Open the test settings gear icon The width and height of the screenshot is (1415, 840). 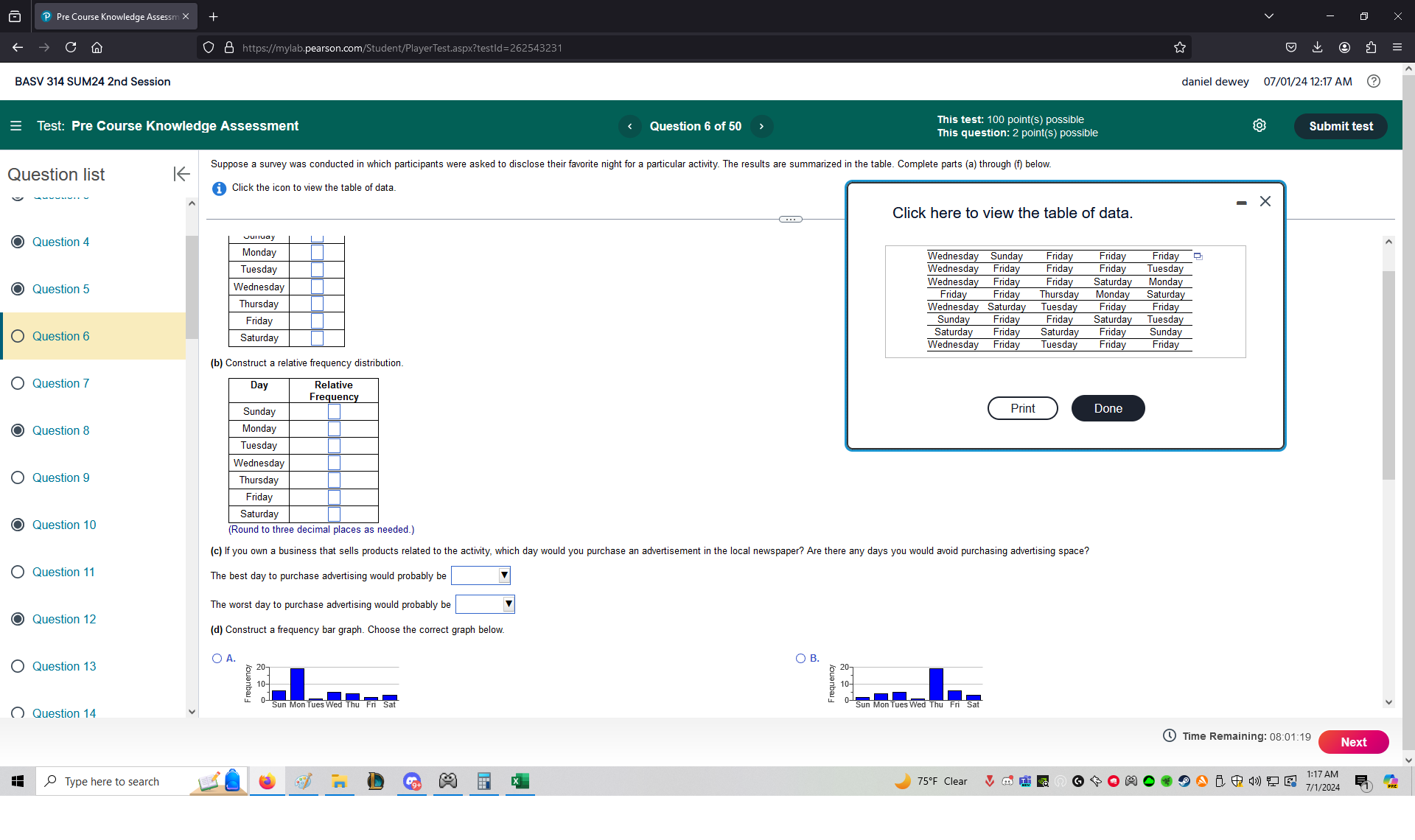[x=1259, y=126]
